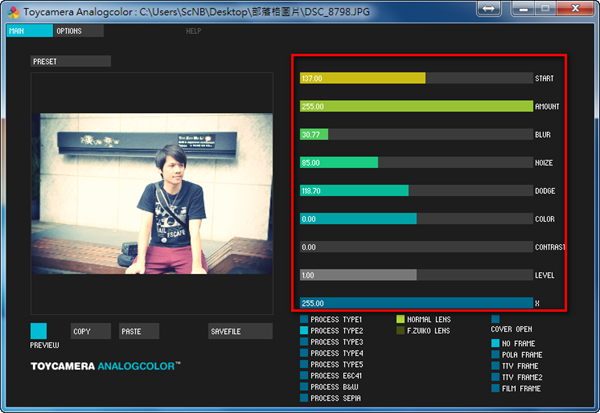This screenshot has height=413, width=600.
Task: Adjust the DODGE slider
Action: 416,191
